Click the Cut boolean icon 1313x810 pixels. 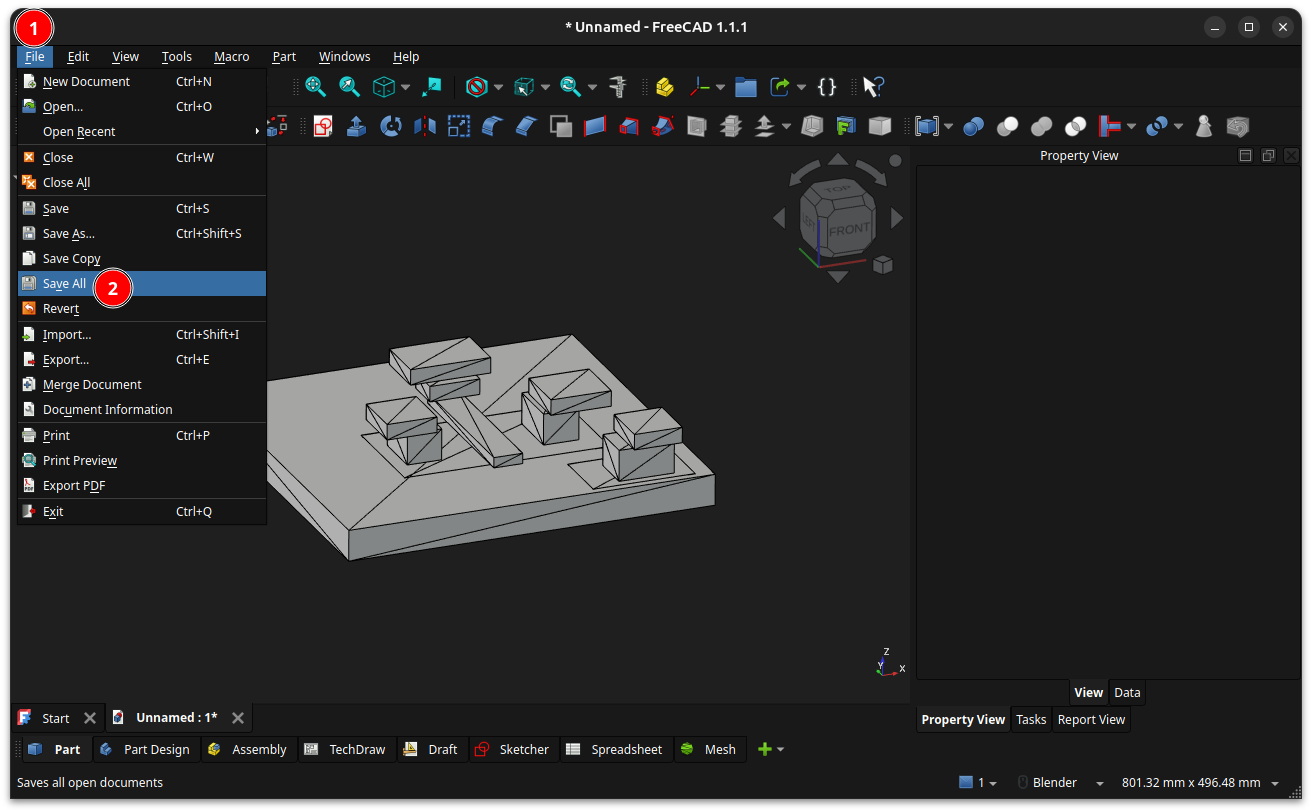[x=1007, y=126]
